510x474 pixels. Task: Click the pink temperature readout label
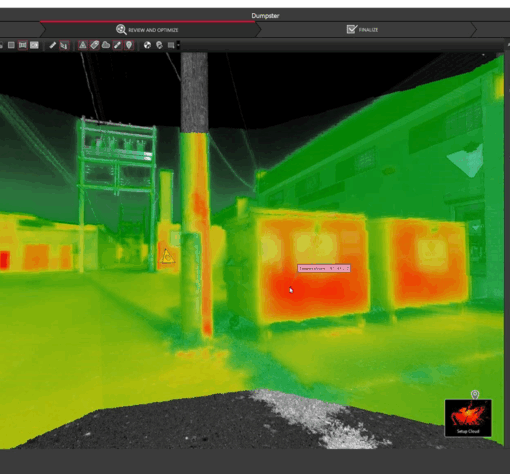tap(324, 268)
